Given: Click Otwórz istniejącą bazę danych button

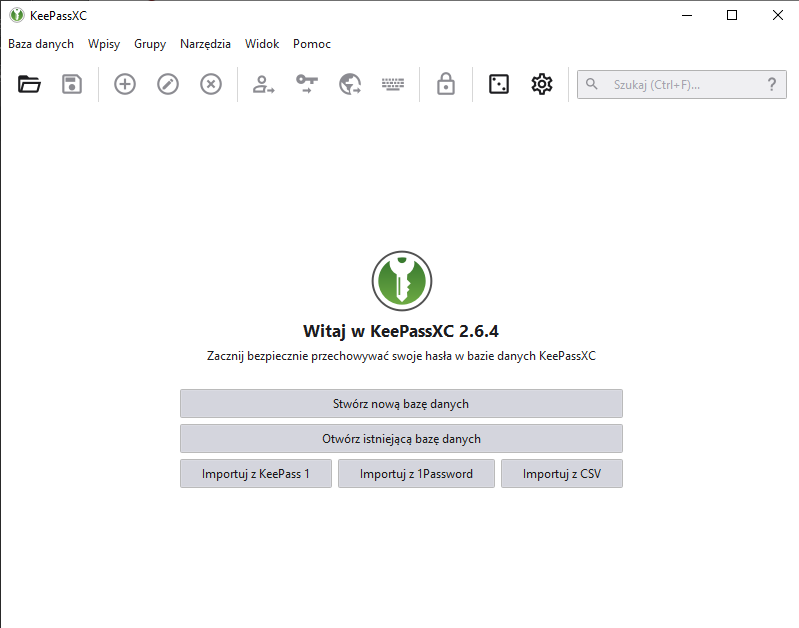Looking at the screenshot, I should [x=401, y=439].
